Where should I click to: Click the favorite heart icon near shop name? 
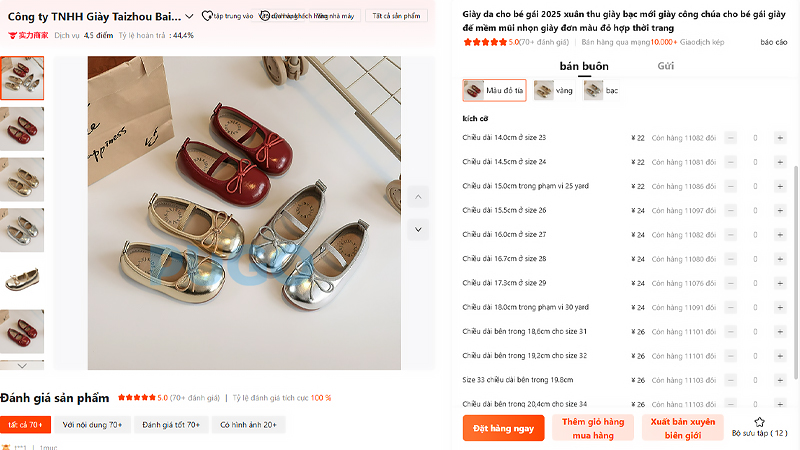(206, 16)
